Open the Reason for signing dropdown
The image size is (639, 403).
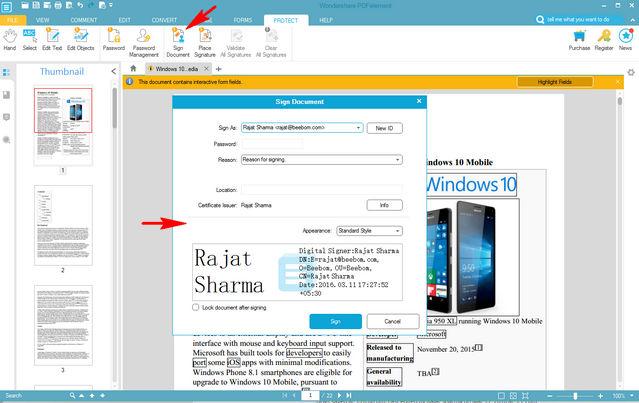(397, 160)
